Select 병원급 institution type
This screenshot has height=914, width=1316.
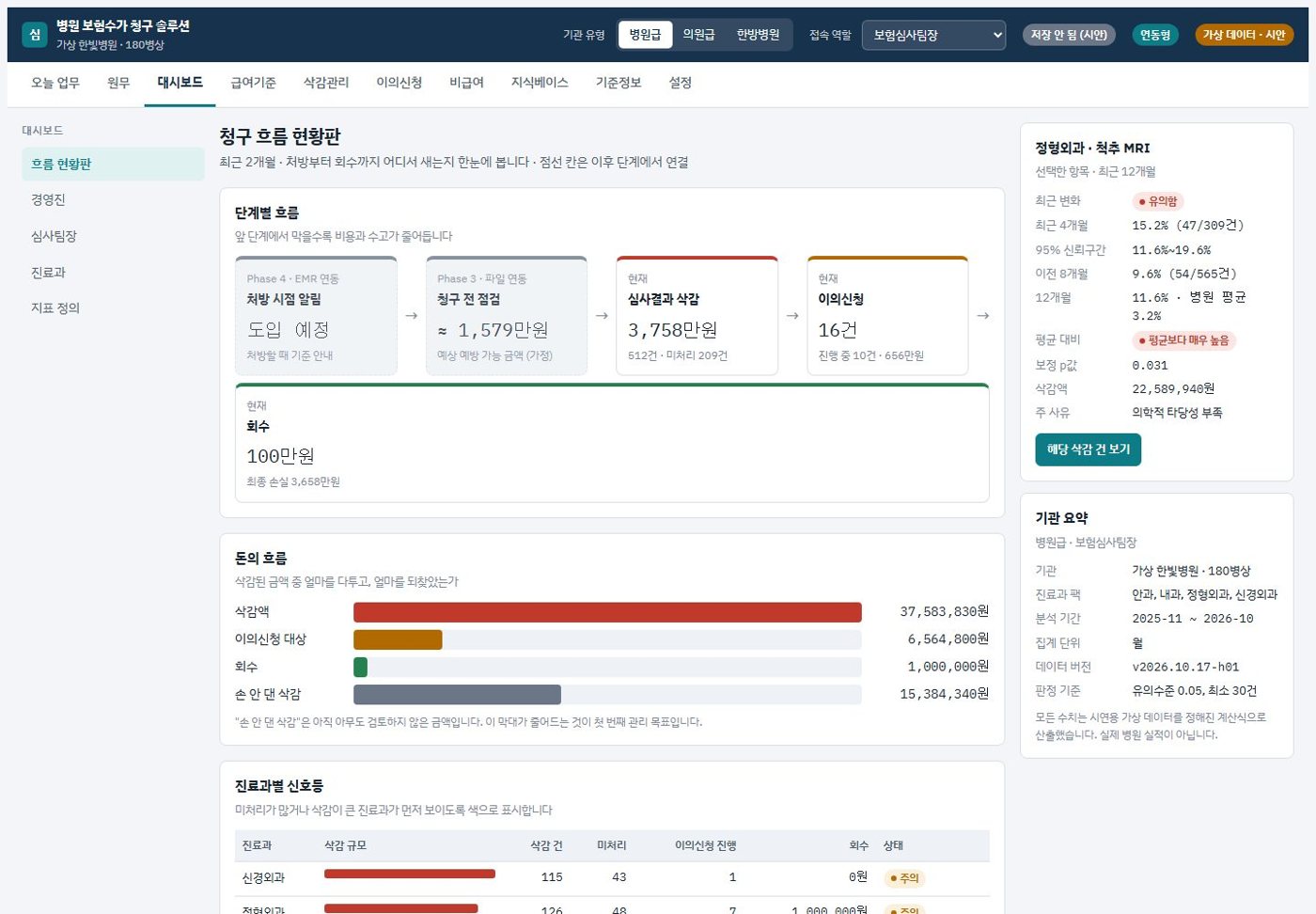click(x=645, y=35)
